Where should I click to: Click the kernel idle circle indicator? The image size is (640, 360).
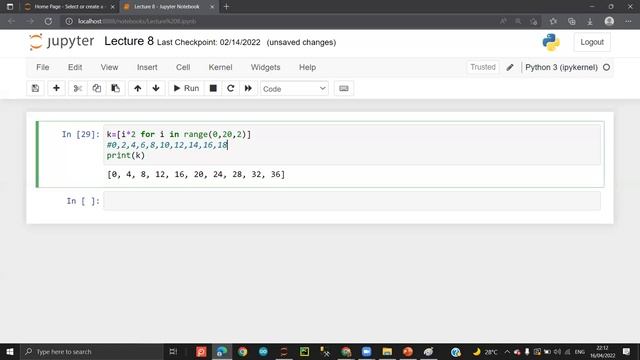click(607, 67)
